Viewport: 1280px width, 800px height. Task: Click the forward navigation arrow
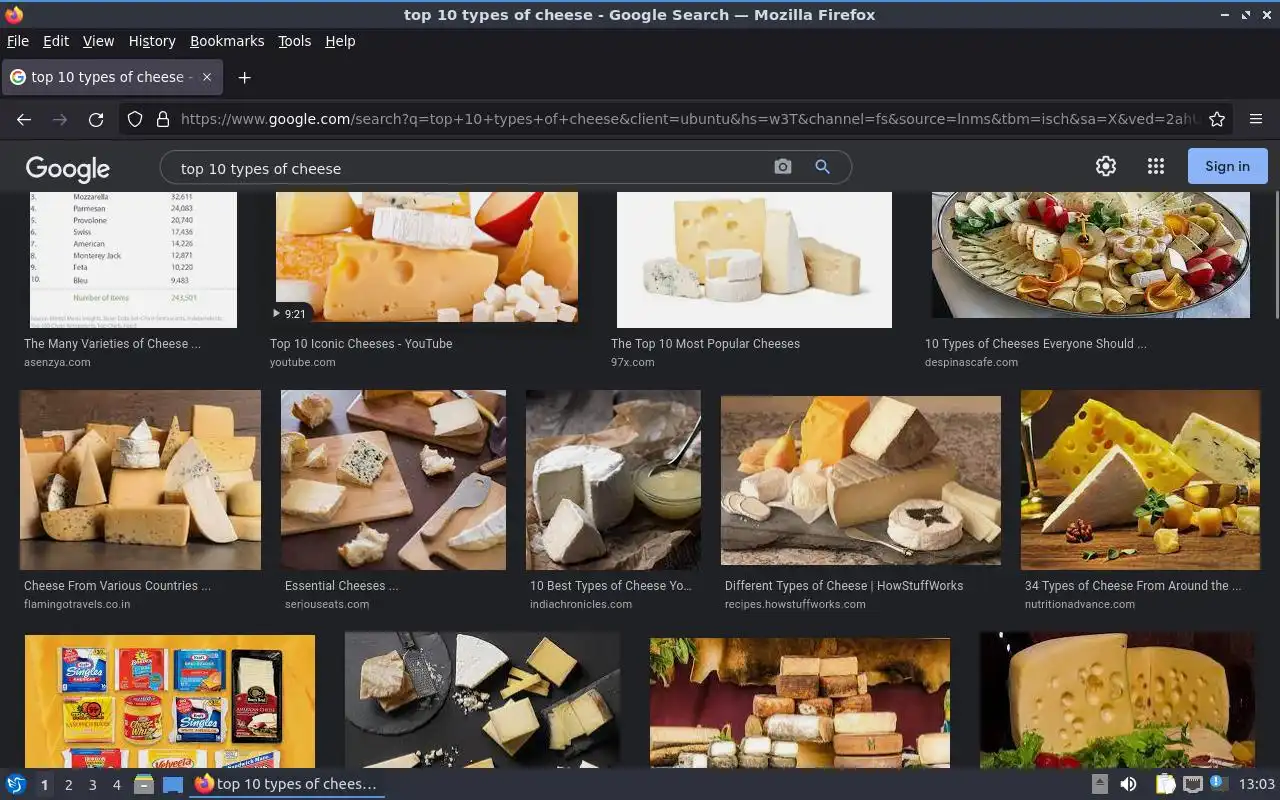60,119
